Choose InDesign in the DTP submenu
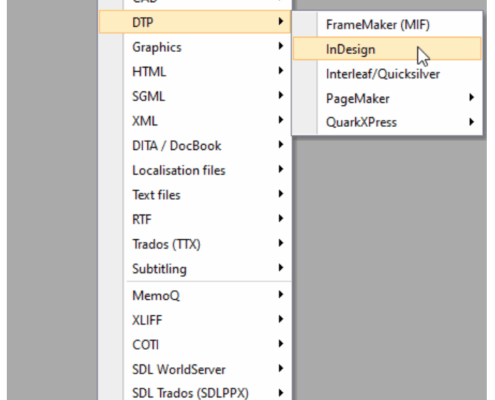 (x=387, y=49)
